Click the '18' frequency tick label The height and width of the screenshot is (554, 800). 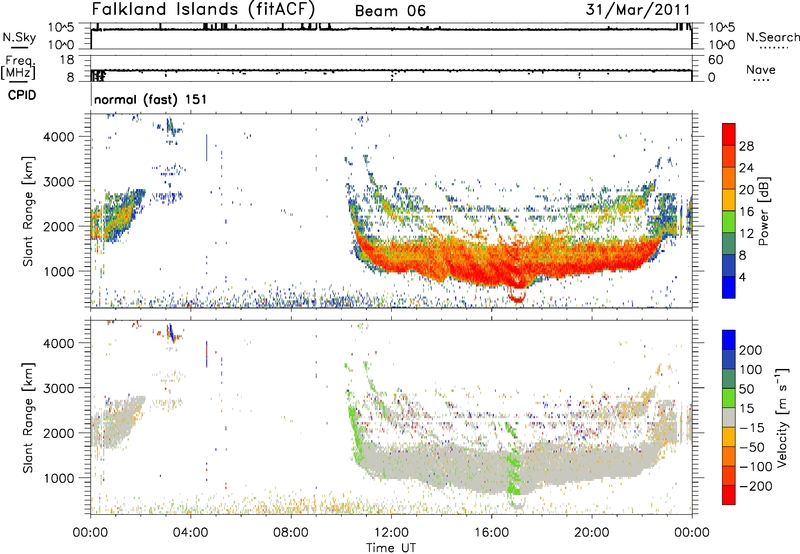coord(67,60)
